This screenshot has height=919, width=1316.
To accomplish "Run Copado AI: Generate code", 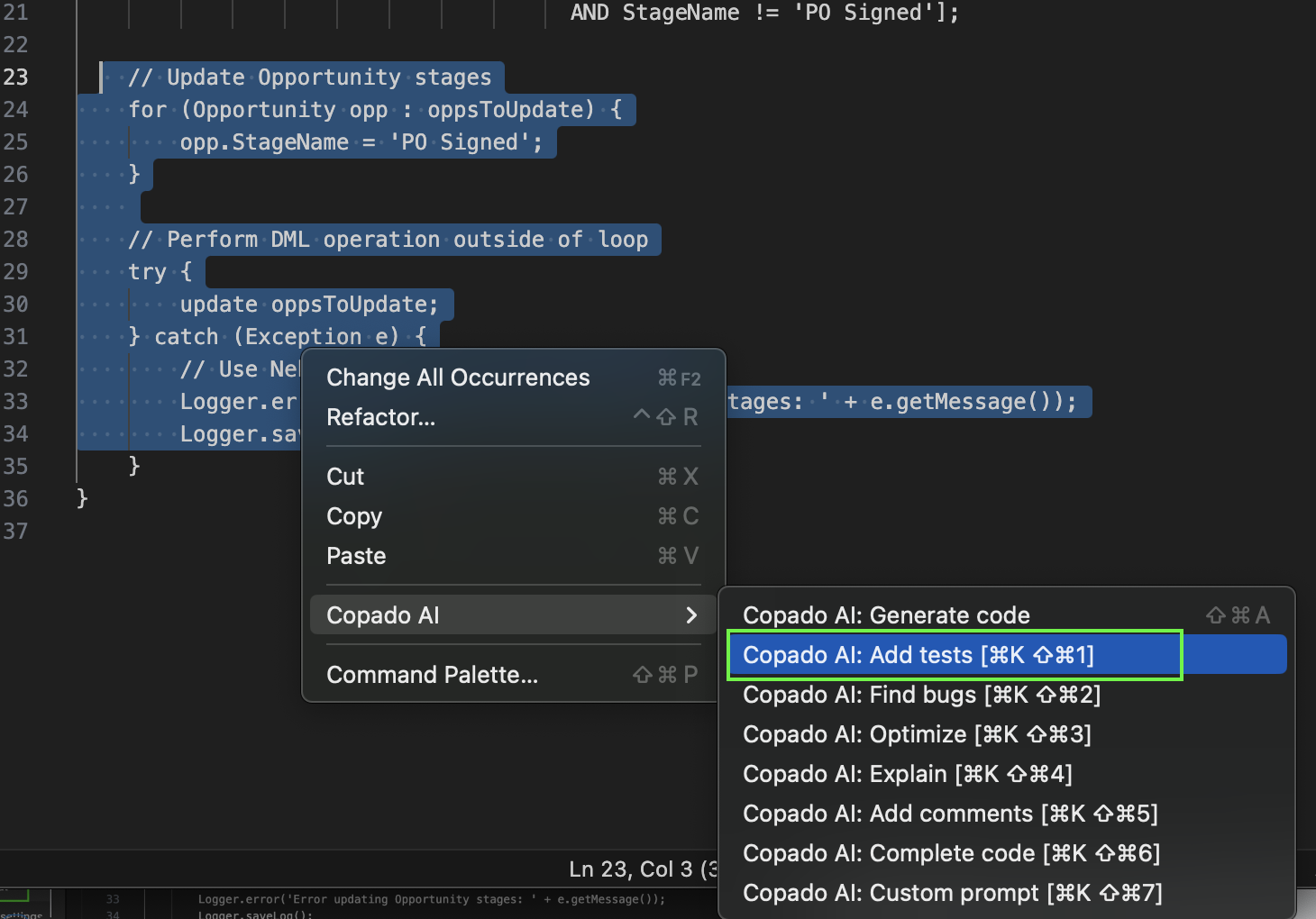I will [x=886, y=615].
